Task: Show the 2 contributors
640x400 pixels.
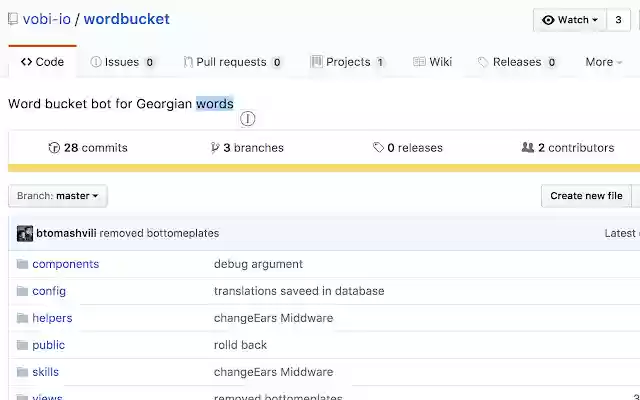Action: click(568, 148)
